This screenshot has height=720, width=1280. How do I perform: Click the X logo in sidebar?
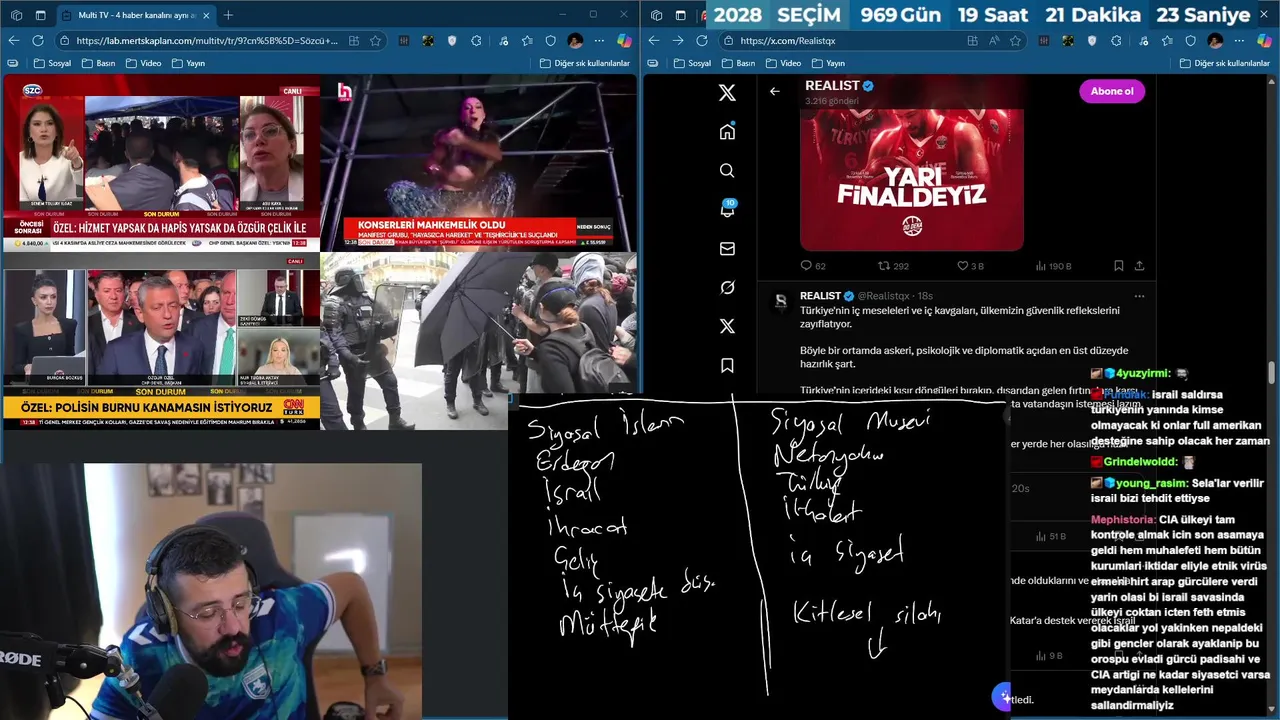pyautogui.click(x=727, y=93)
